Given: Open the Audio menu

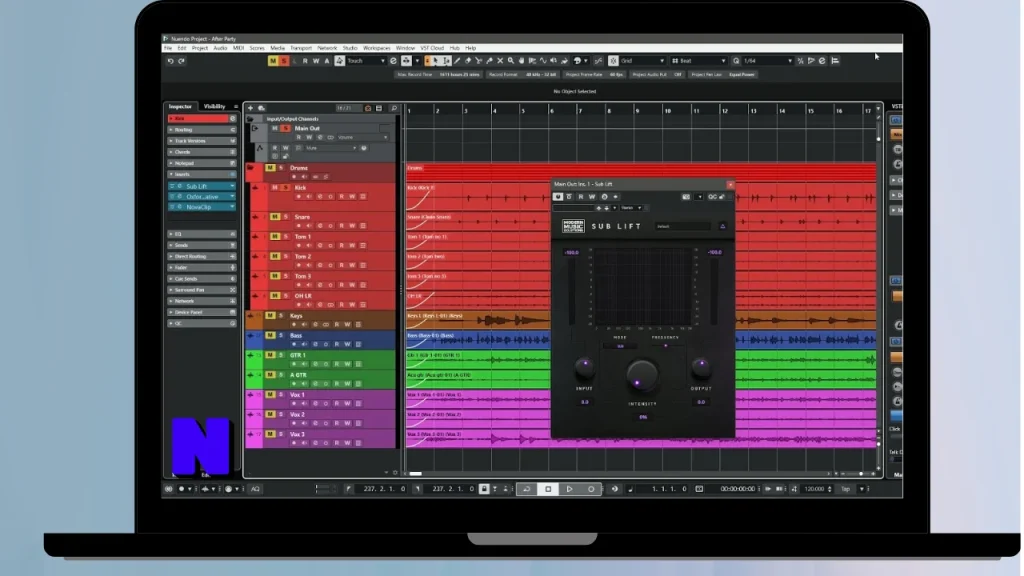Looking at the screenshot, I should [x=220, y=48].
